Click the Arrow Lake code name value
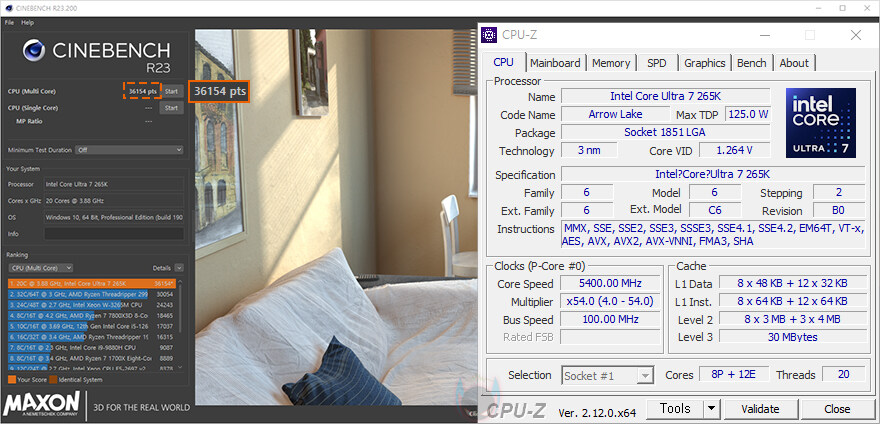This screenshot has height=424, width=880. (615, 114)
